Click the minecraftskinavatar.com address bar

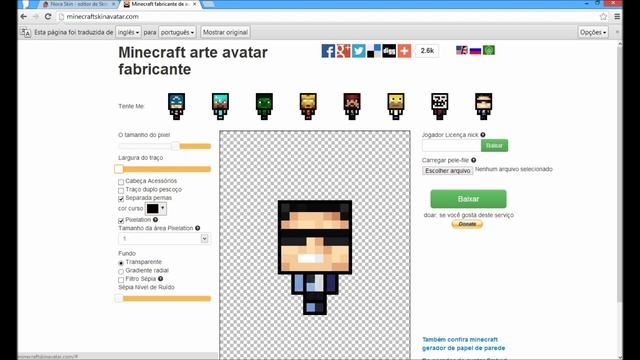(327, 17)
